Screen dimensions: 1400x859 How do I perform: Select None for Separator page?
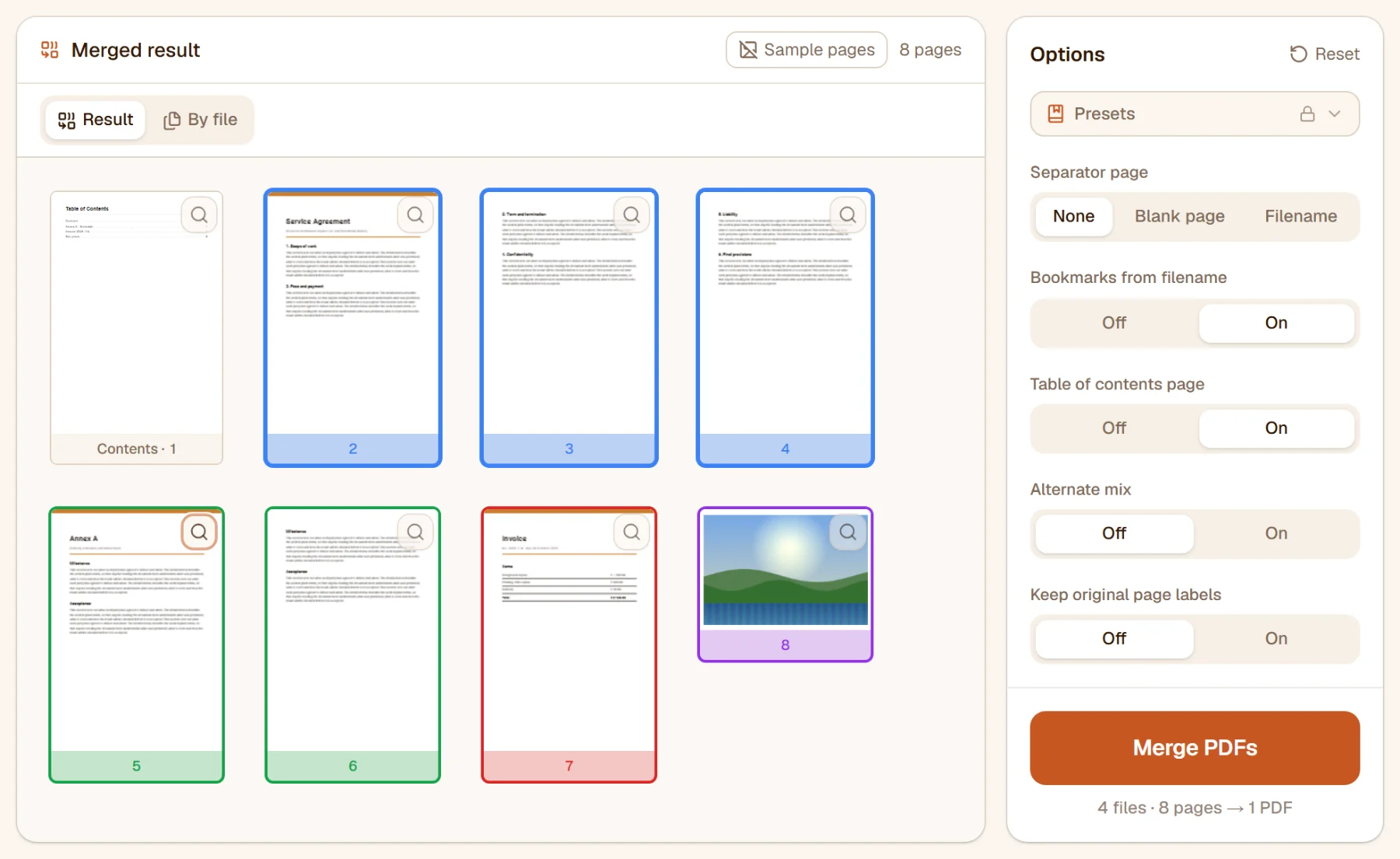pyautogui.click(x=1073, y=216)
